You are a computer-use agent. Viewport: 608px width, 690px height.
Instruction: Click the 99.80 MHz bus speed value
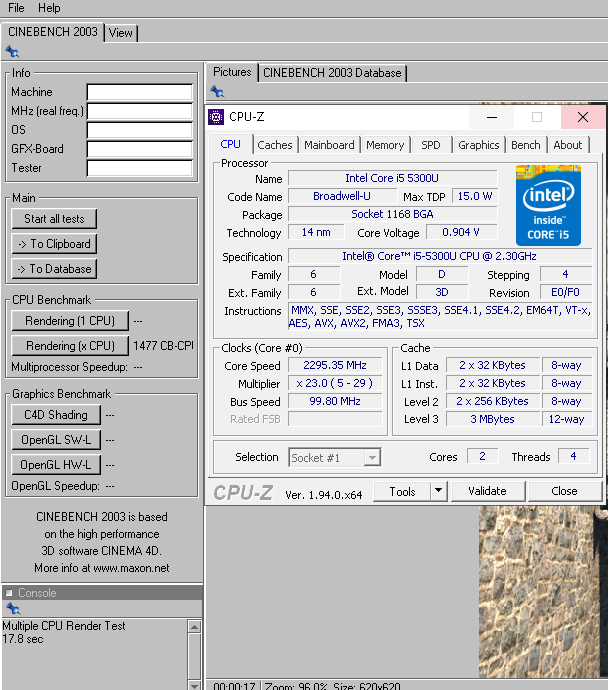(335, 401)
